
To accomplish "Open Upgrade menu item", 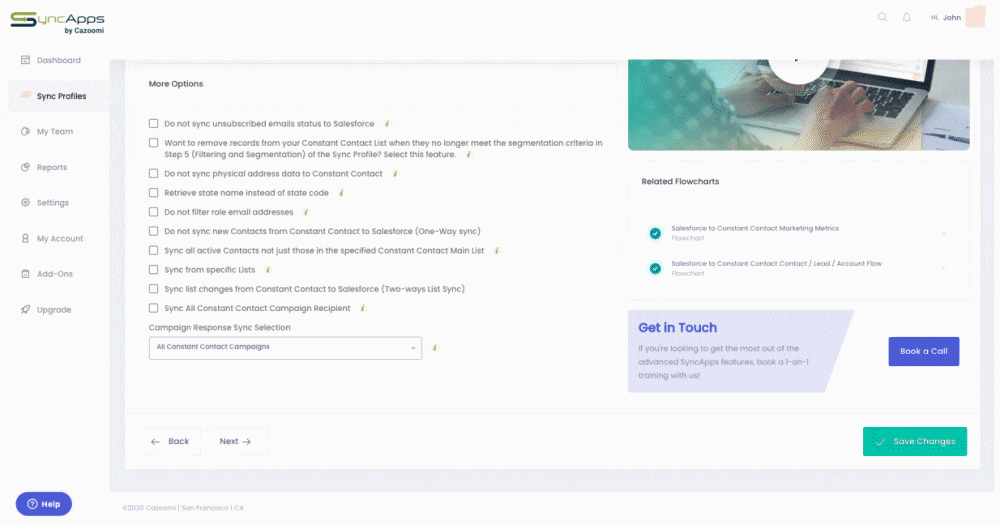I will click(x=54, y=309).
